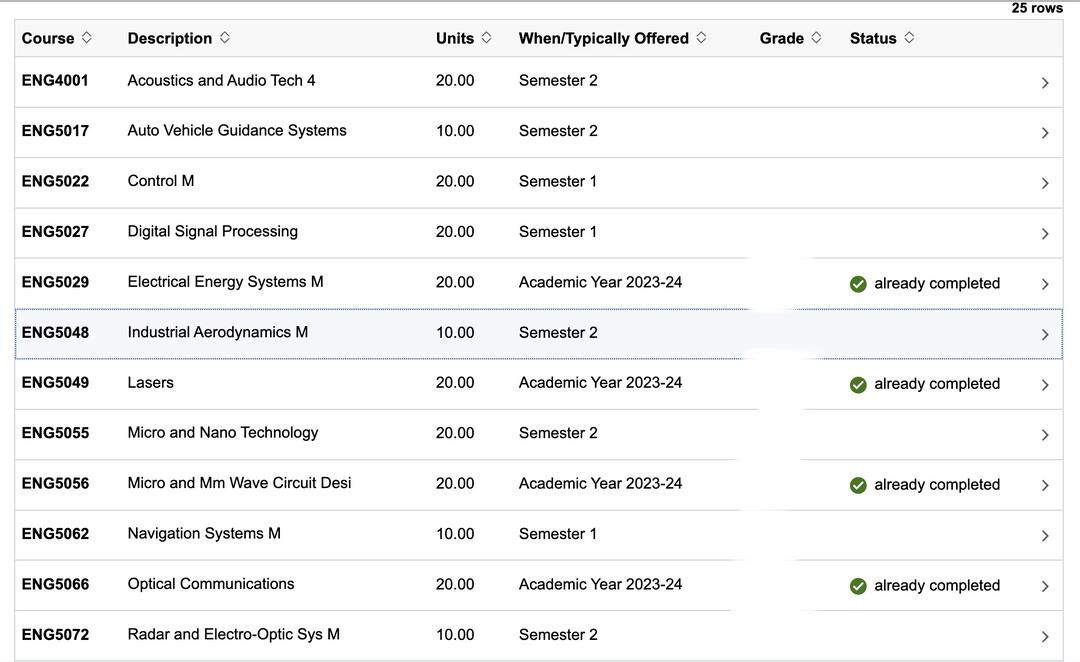The image size is (1080, 662).
Task: Sort table by Description column
Action: pos(225,38)
